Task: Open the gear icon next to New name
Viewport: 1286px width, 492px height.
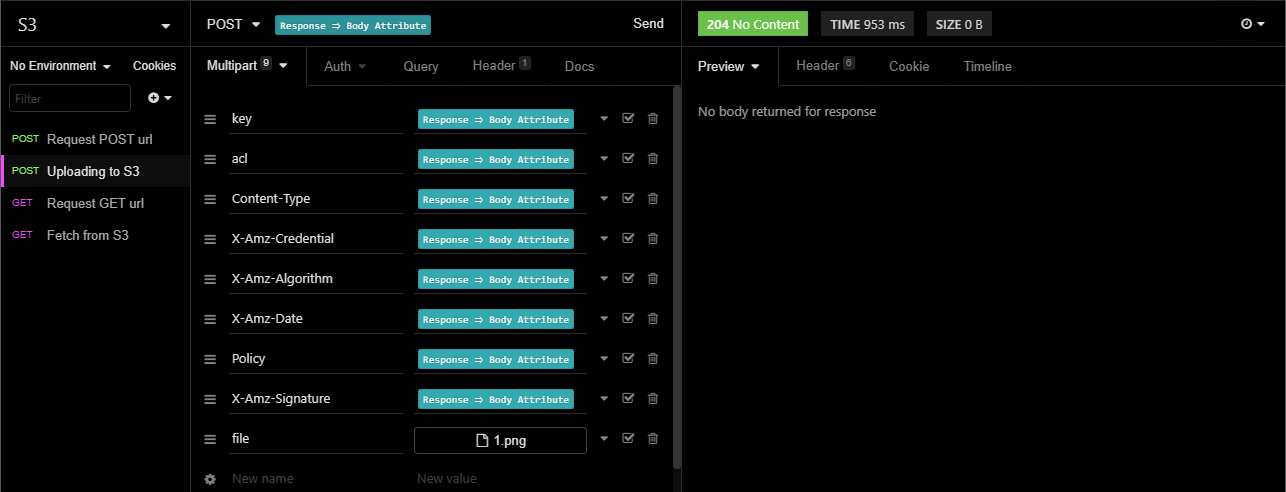Action: pos(210,479)
